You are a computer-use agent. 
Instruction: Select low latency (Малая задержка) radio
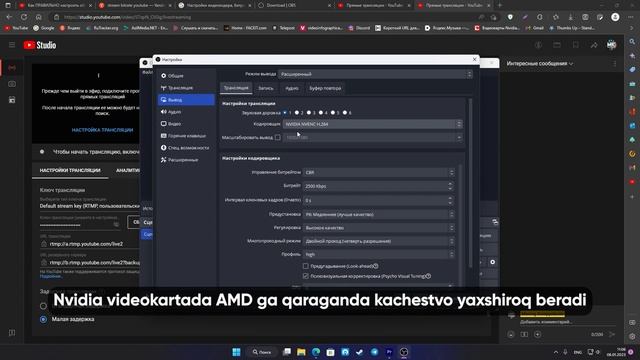click(43, 320)
